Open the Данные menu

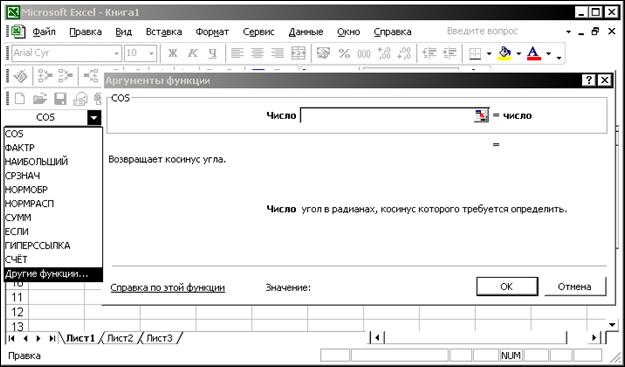pos(306,32)
